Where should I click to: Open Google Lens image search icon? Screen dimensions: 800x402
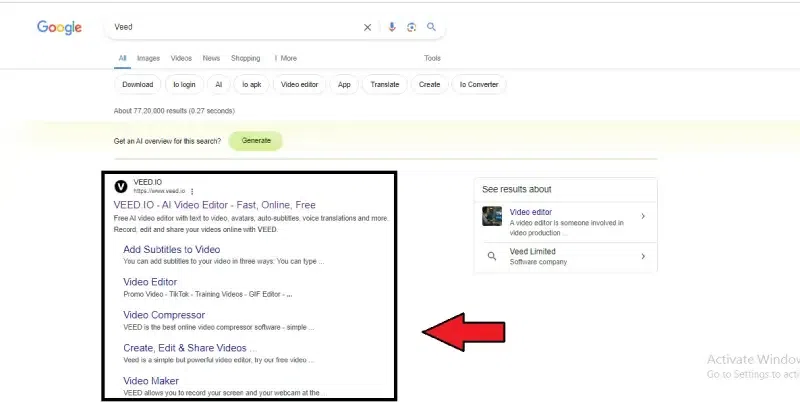(x=412, y=27)
